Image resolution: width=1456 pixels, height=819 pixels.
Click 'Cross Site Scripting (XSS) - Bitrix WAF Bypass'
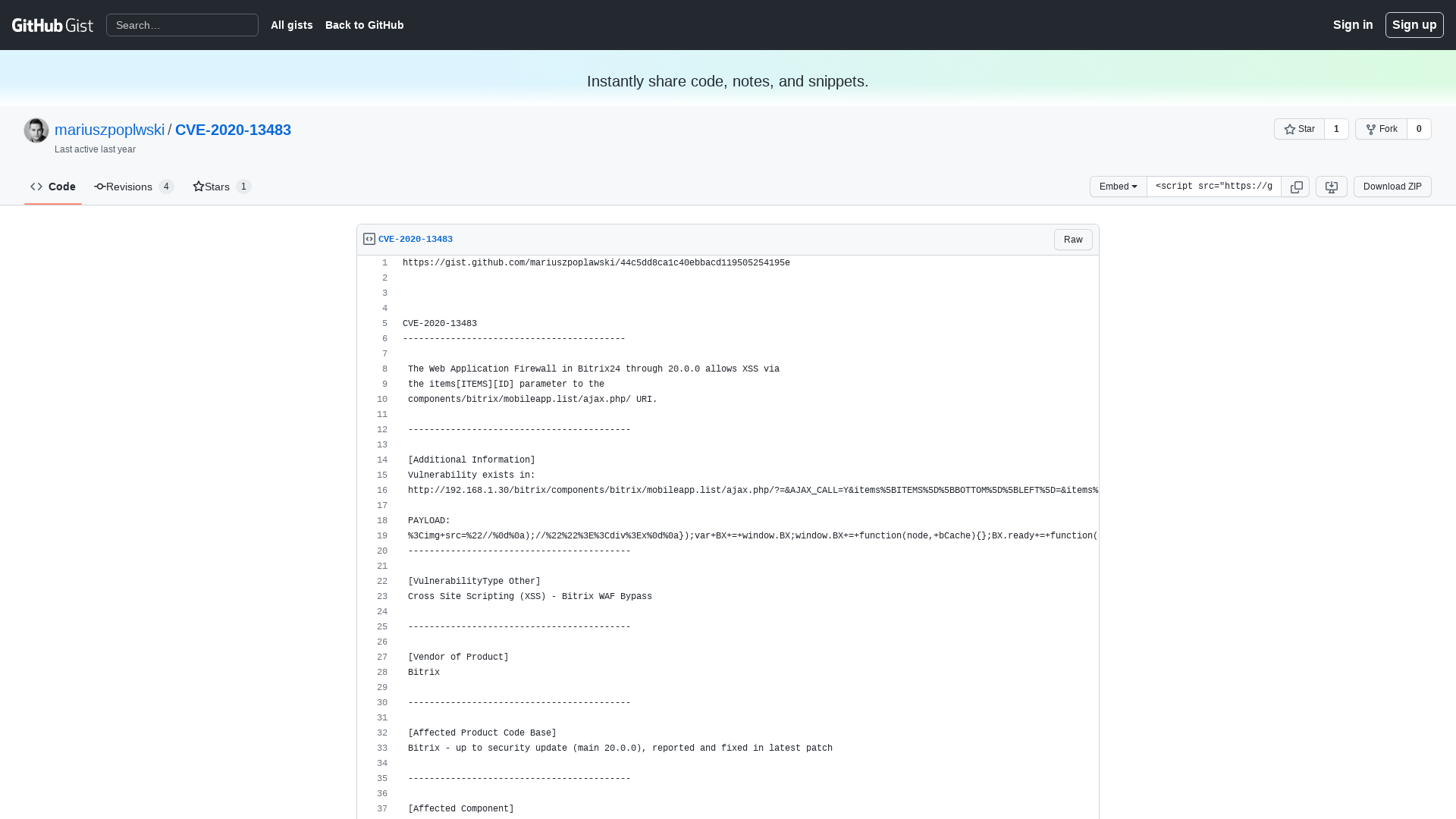[x=530, y=597]
